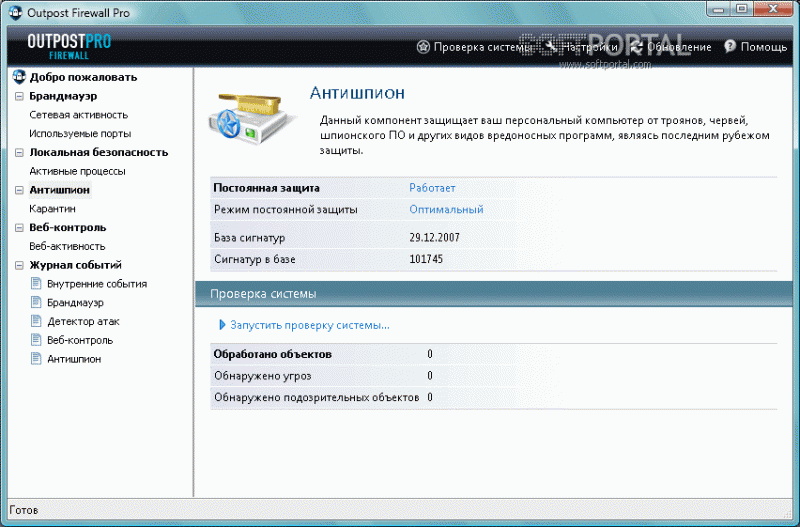Select the bold Веб-контроль heading

point(68,228)
